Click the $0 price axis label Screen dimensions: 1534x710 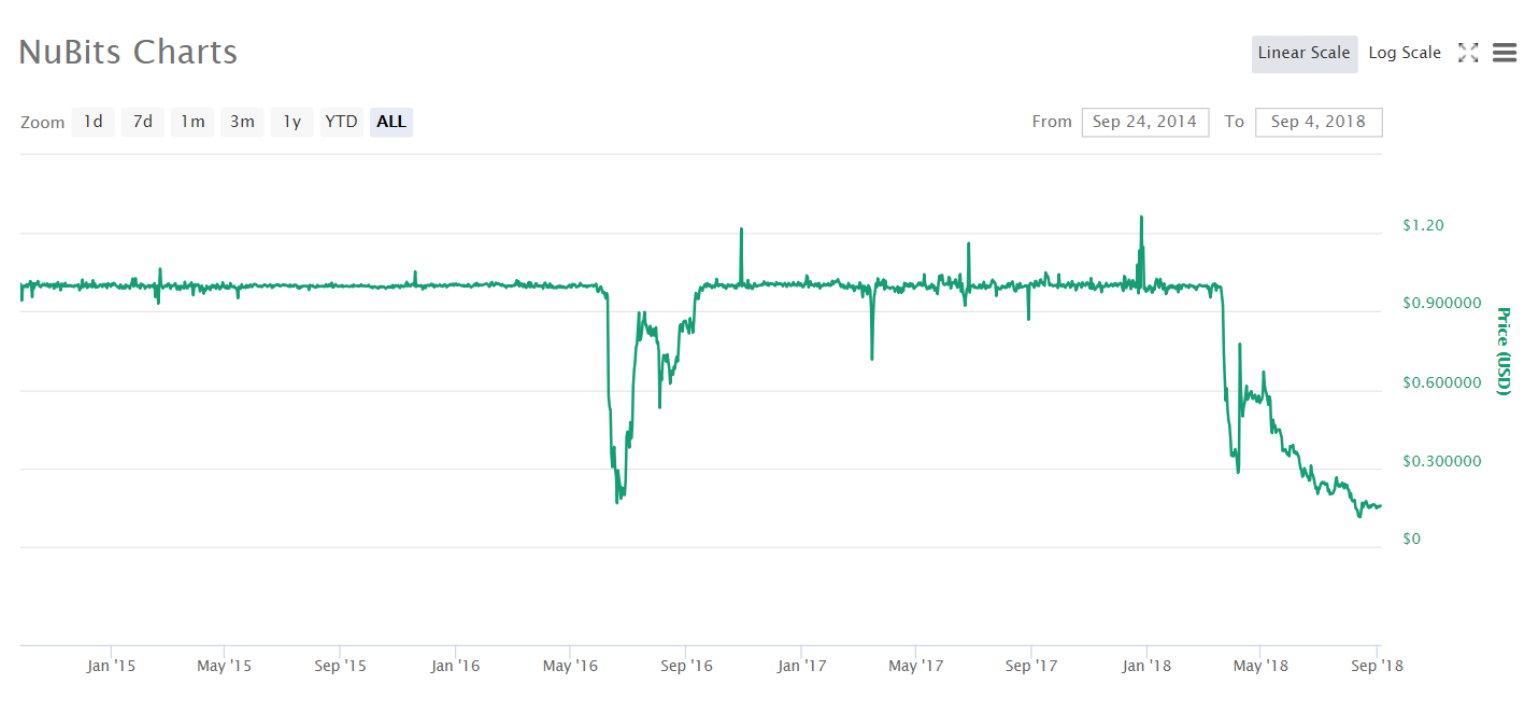[1411, 539]
